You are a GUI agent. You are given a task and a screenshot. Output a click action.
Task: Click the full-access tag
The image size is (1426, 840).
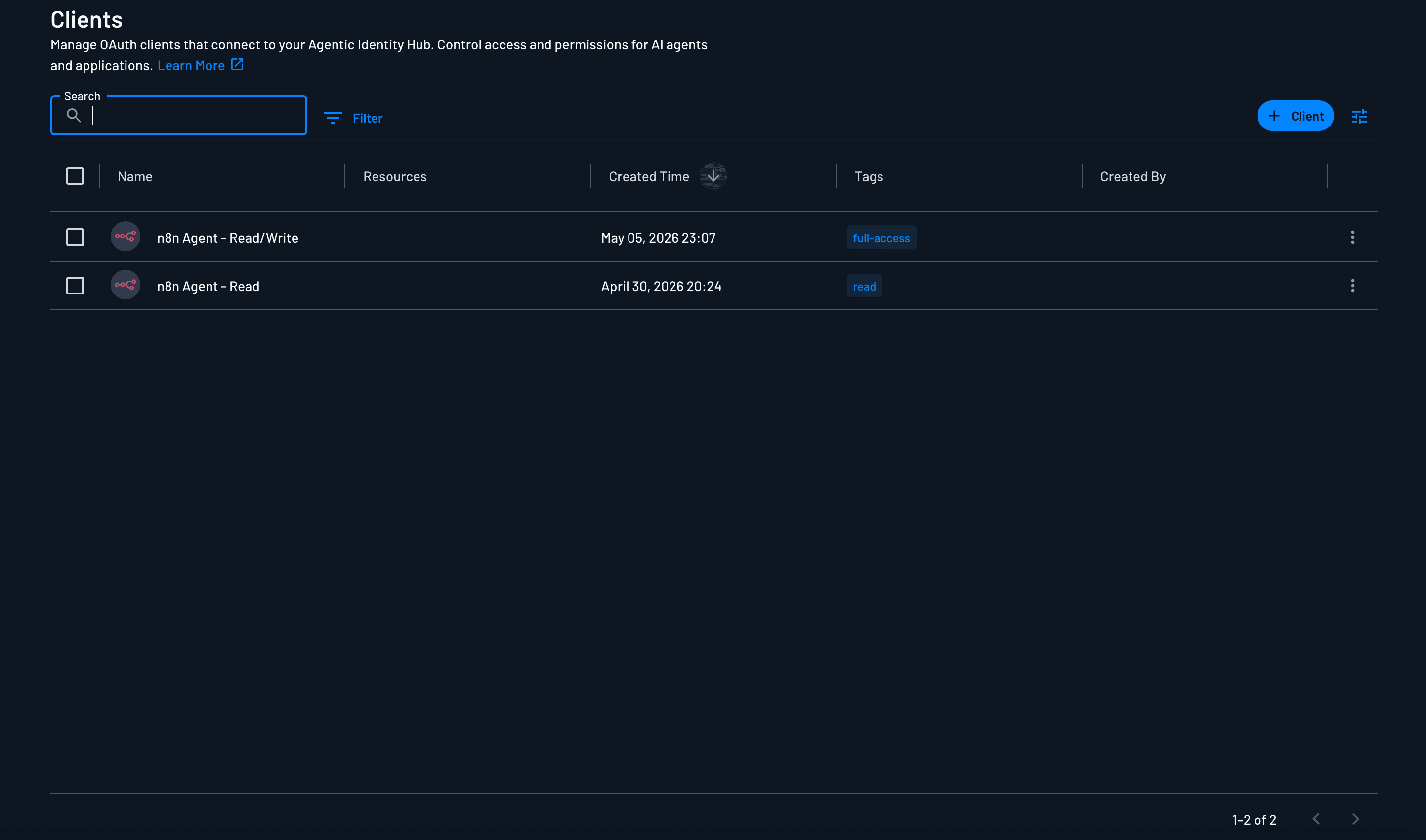tap(881, 238)
